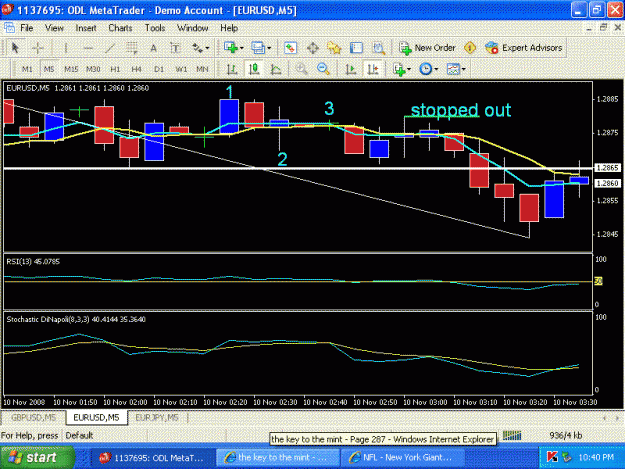Select the Text Label tool

click(x=175, y=48)
